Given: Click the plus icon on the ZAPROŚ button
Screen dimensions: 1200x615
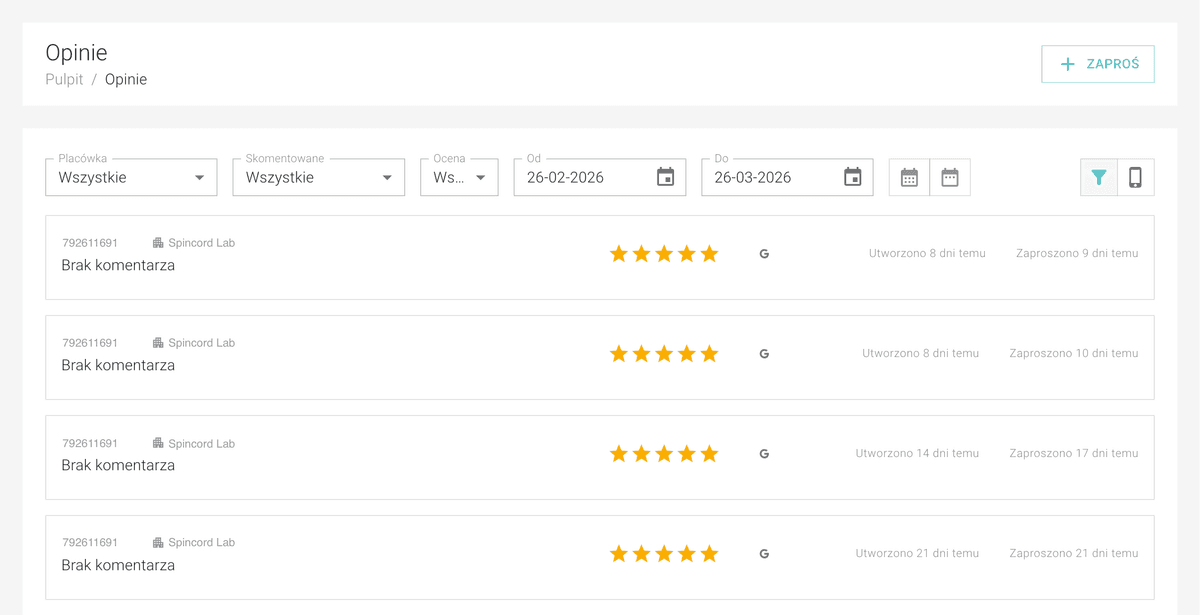Looking at the screenshot, I should (x=1067, y=64).
